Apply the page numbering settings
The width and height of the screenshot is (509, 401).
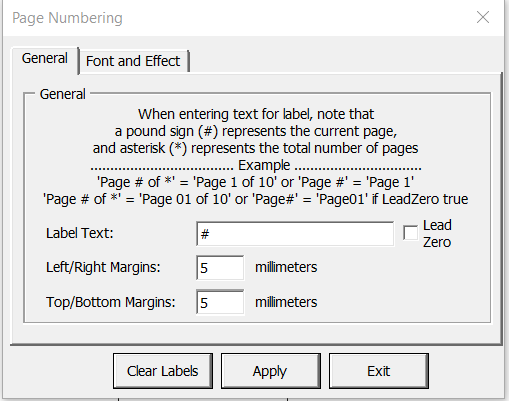(x=271, y=371)
